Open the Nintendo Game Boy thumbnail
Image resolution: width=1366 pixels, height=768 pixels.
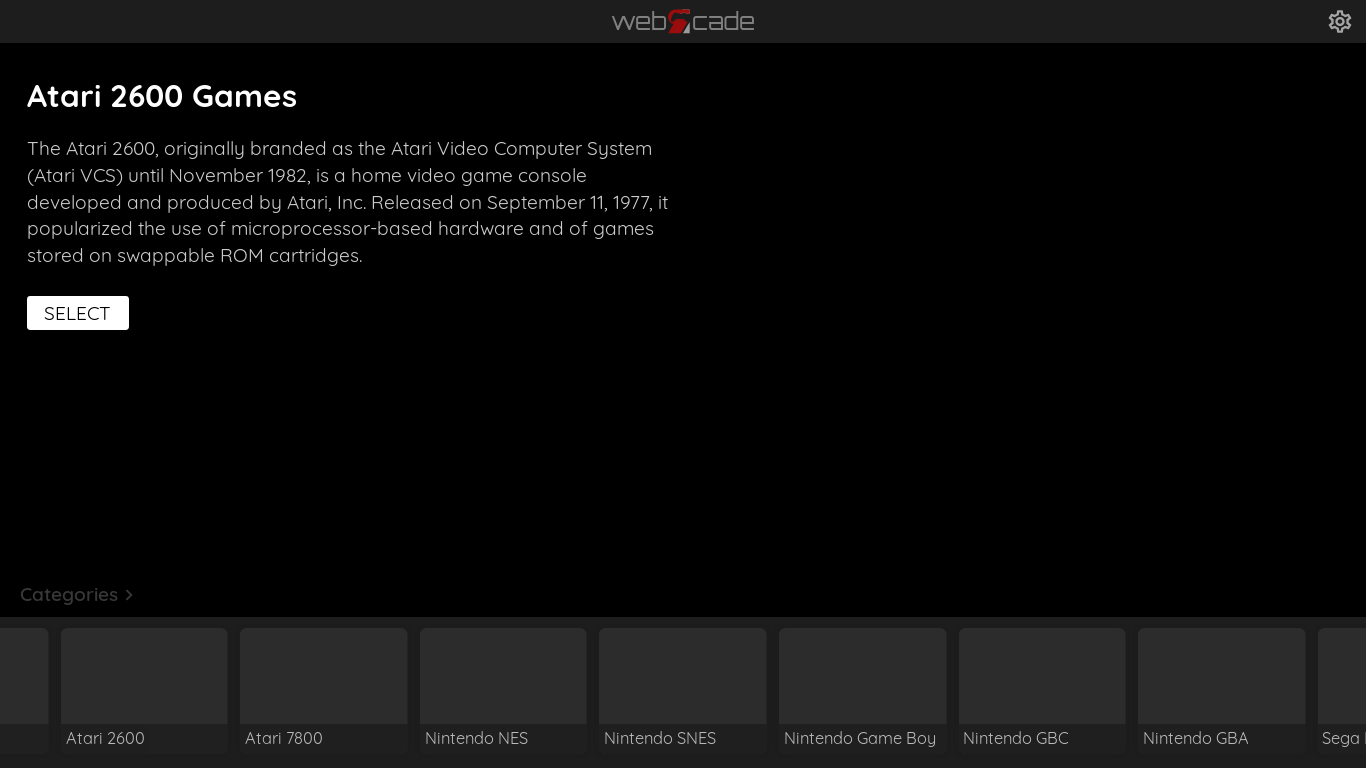pyautogui.click(x=862, y=676)
